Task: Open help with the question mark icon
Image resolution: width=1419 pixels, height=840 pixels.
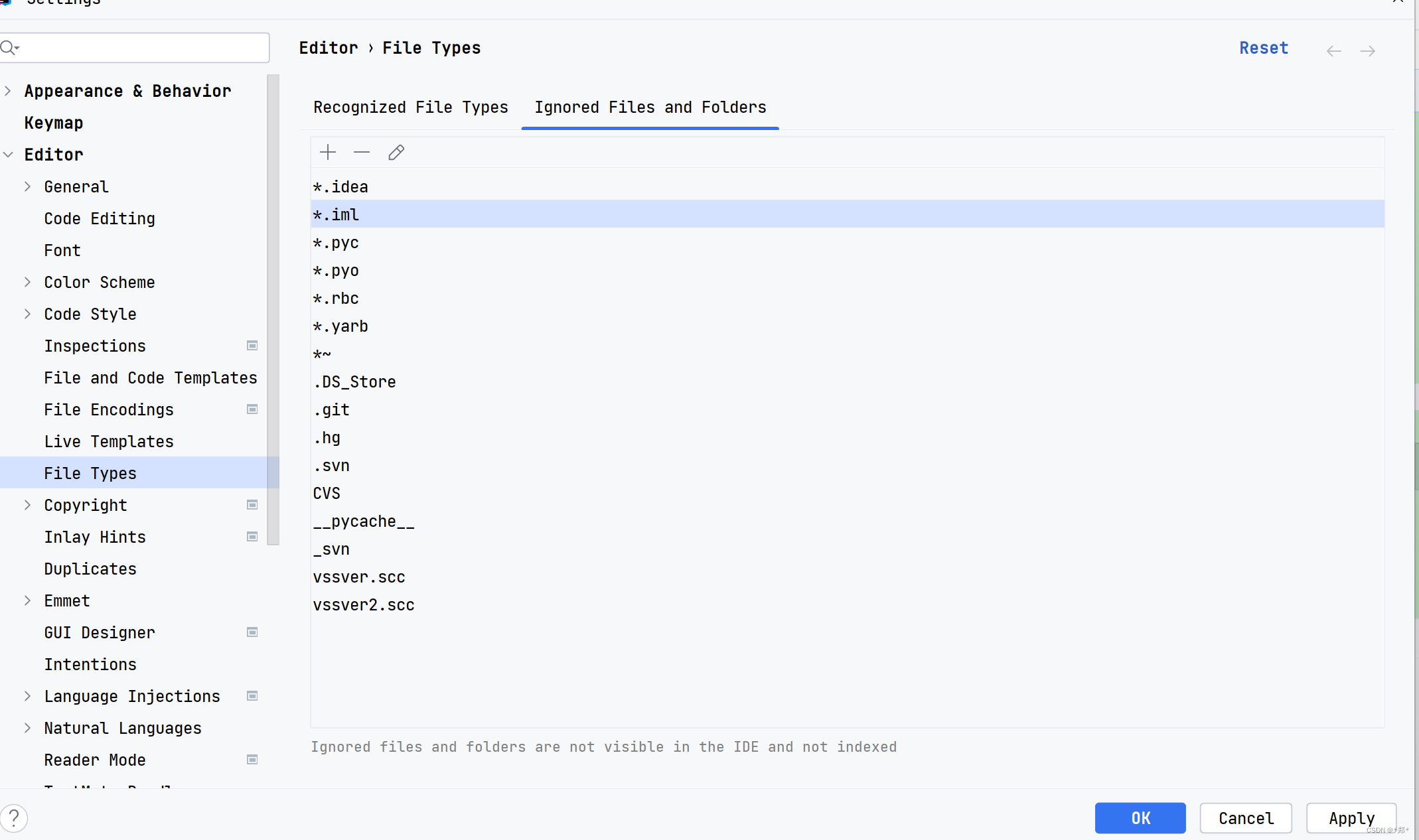Action: point(14,817)
